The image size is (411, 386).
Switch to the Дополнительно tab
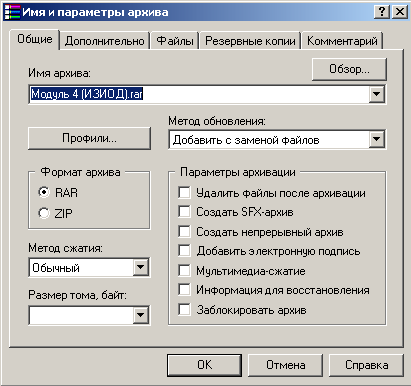[x=105, y=41]
